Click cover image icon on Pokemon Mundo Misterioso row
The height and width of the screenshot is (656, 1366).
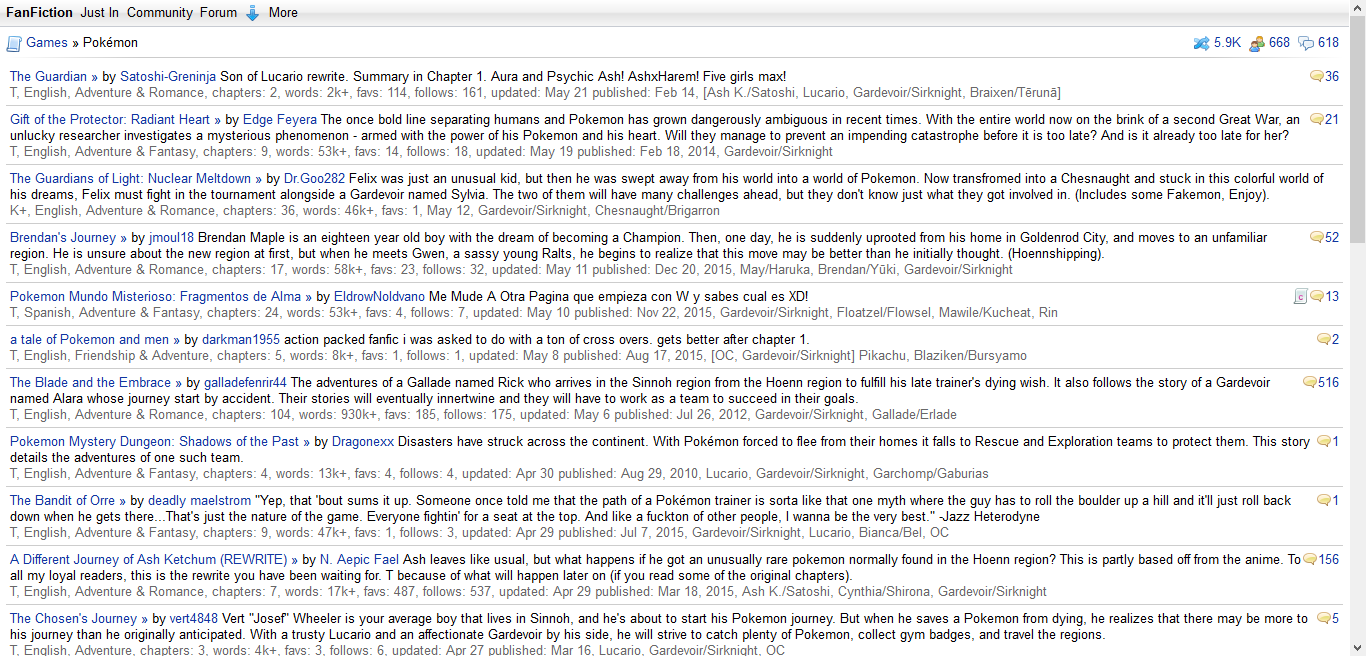tap(1301, 296)
